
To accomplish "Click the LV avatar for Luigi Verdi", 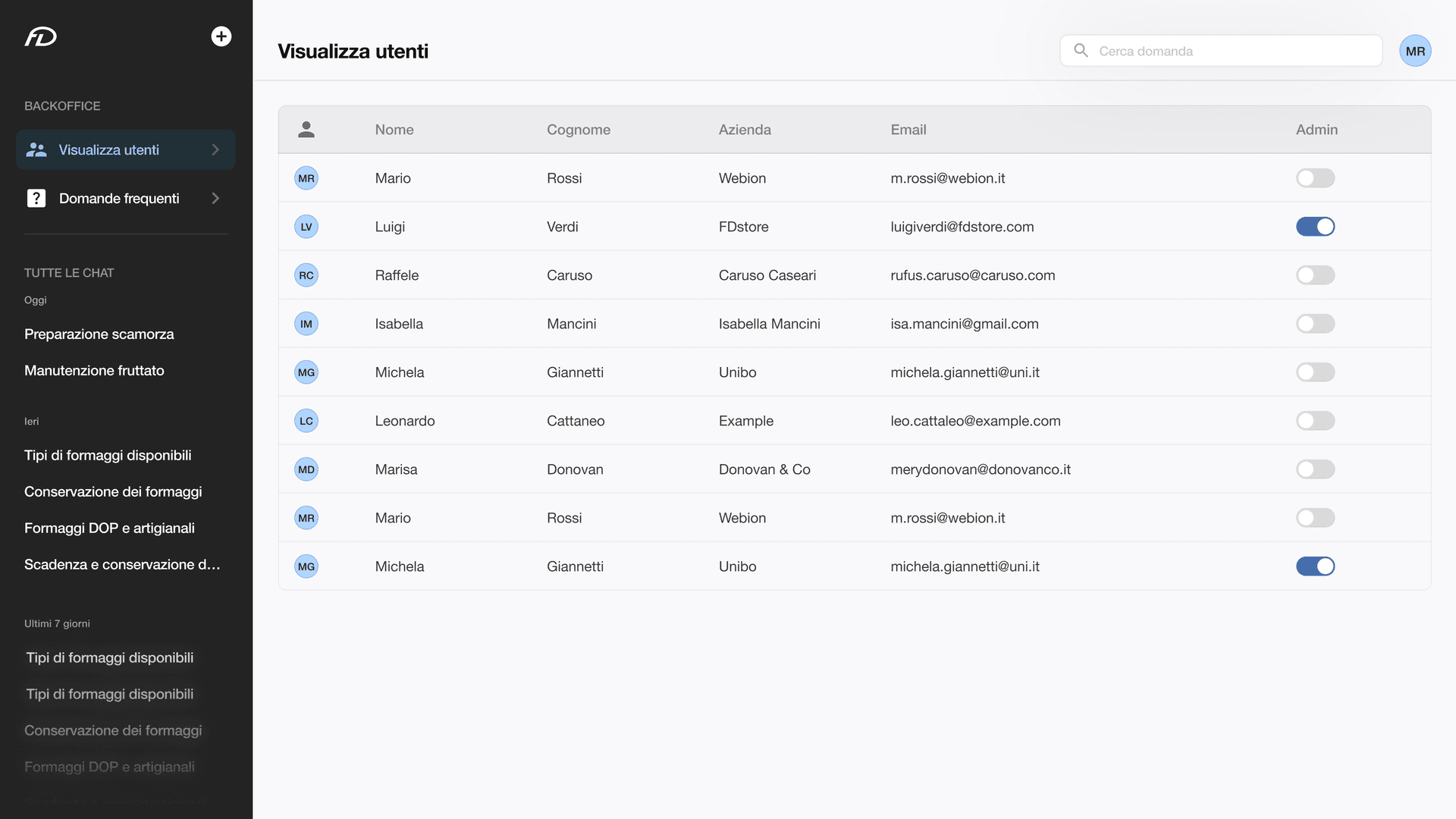I will [306, 227].
